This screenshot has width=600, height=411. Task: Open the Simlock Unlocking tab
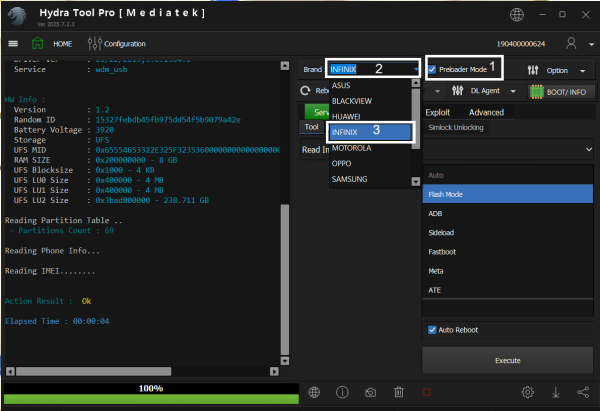pos(456,127)
